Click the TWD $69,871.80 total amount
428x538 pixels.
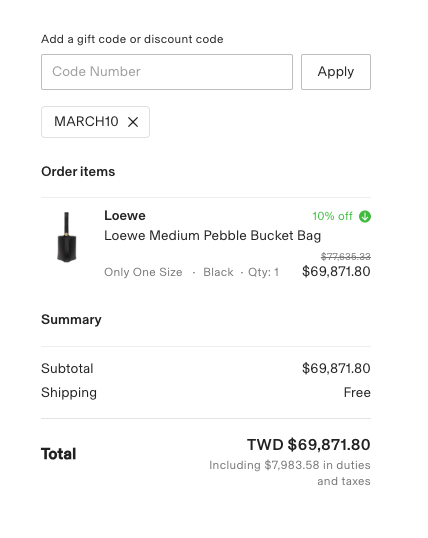tap(309, 445)
